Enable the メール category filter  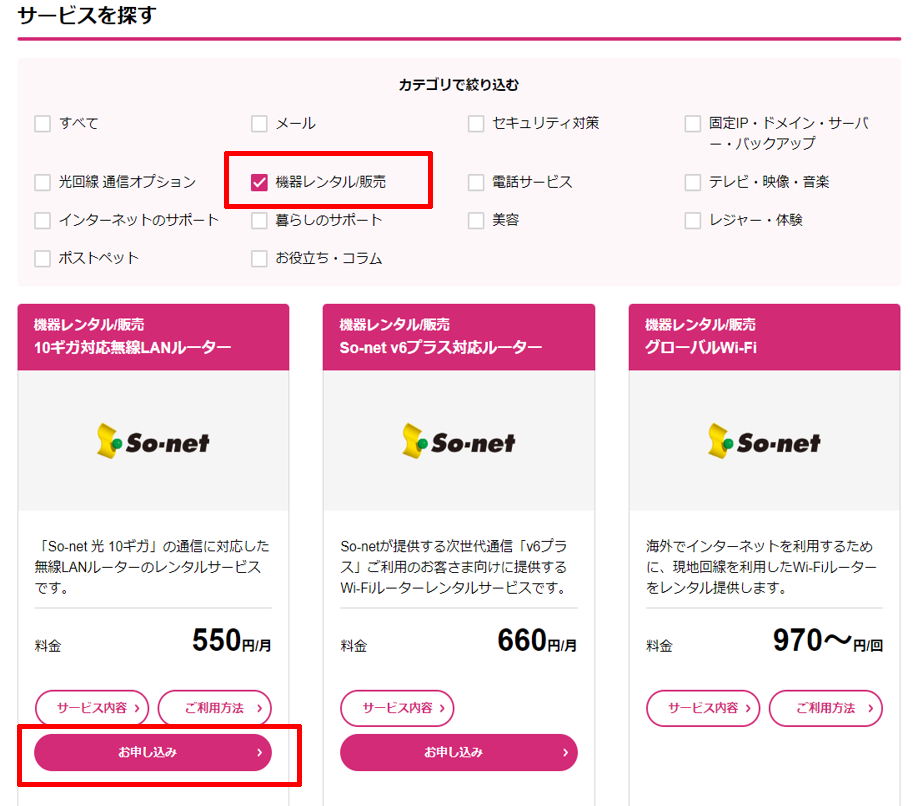point(259,124)
